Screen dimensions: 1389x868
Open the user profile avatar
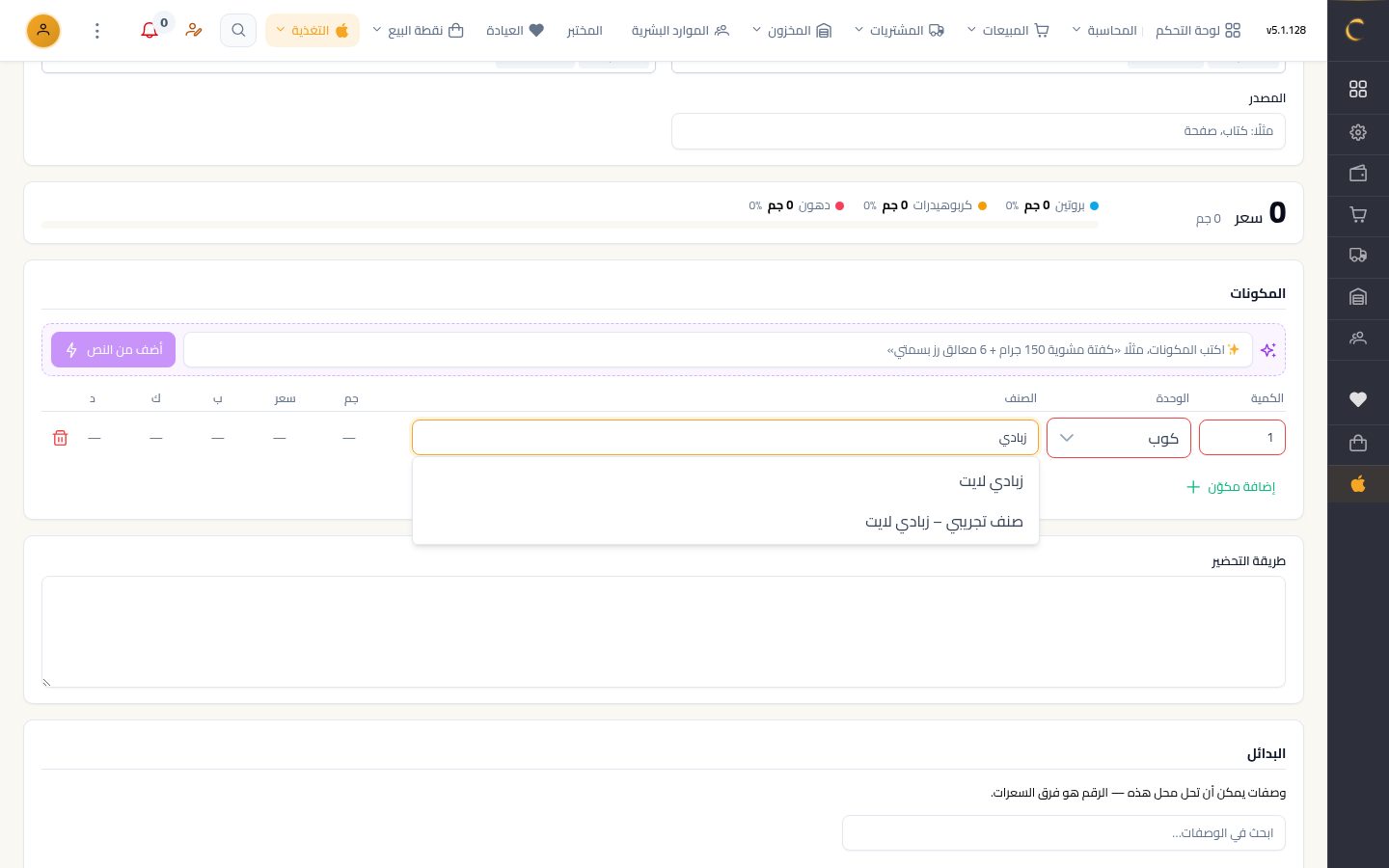click(43, 31)
